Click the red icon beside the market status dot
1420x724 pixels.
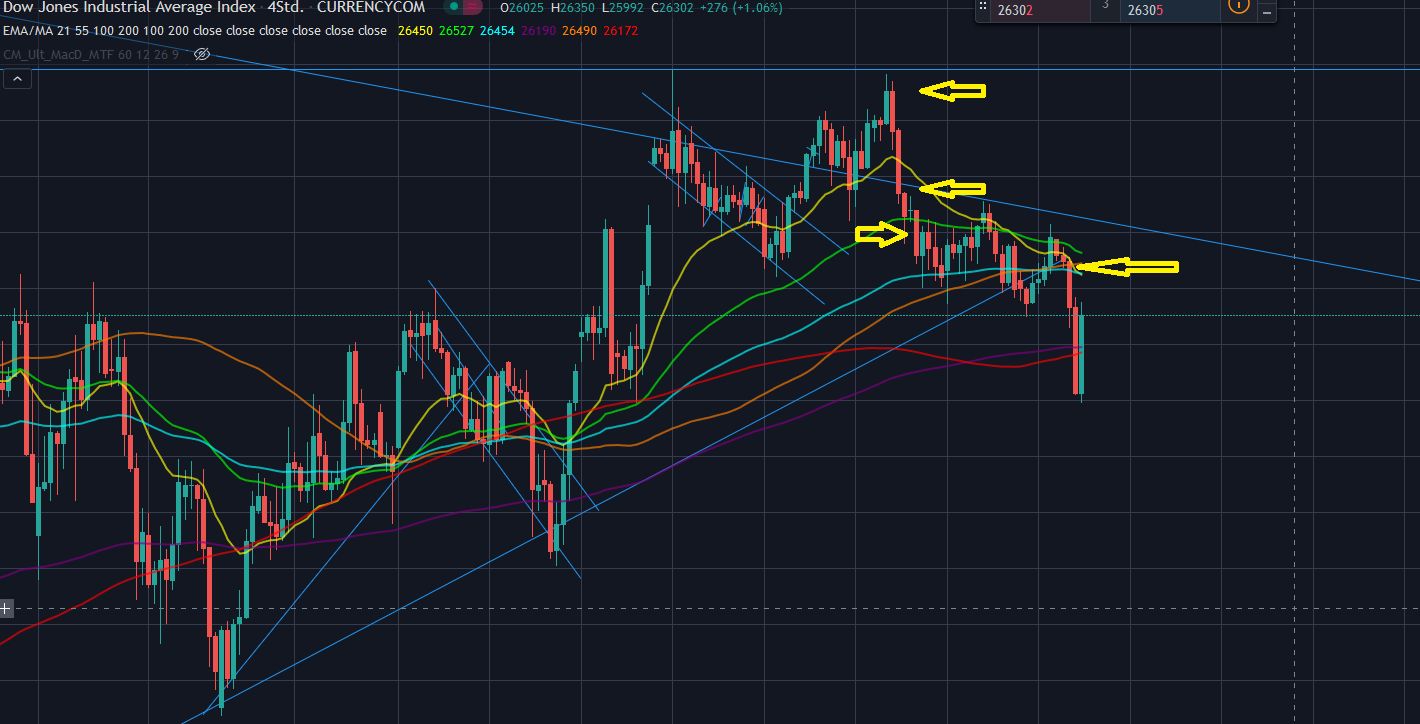pyautogui.click(x=471, y=7)
